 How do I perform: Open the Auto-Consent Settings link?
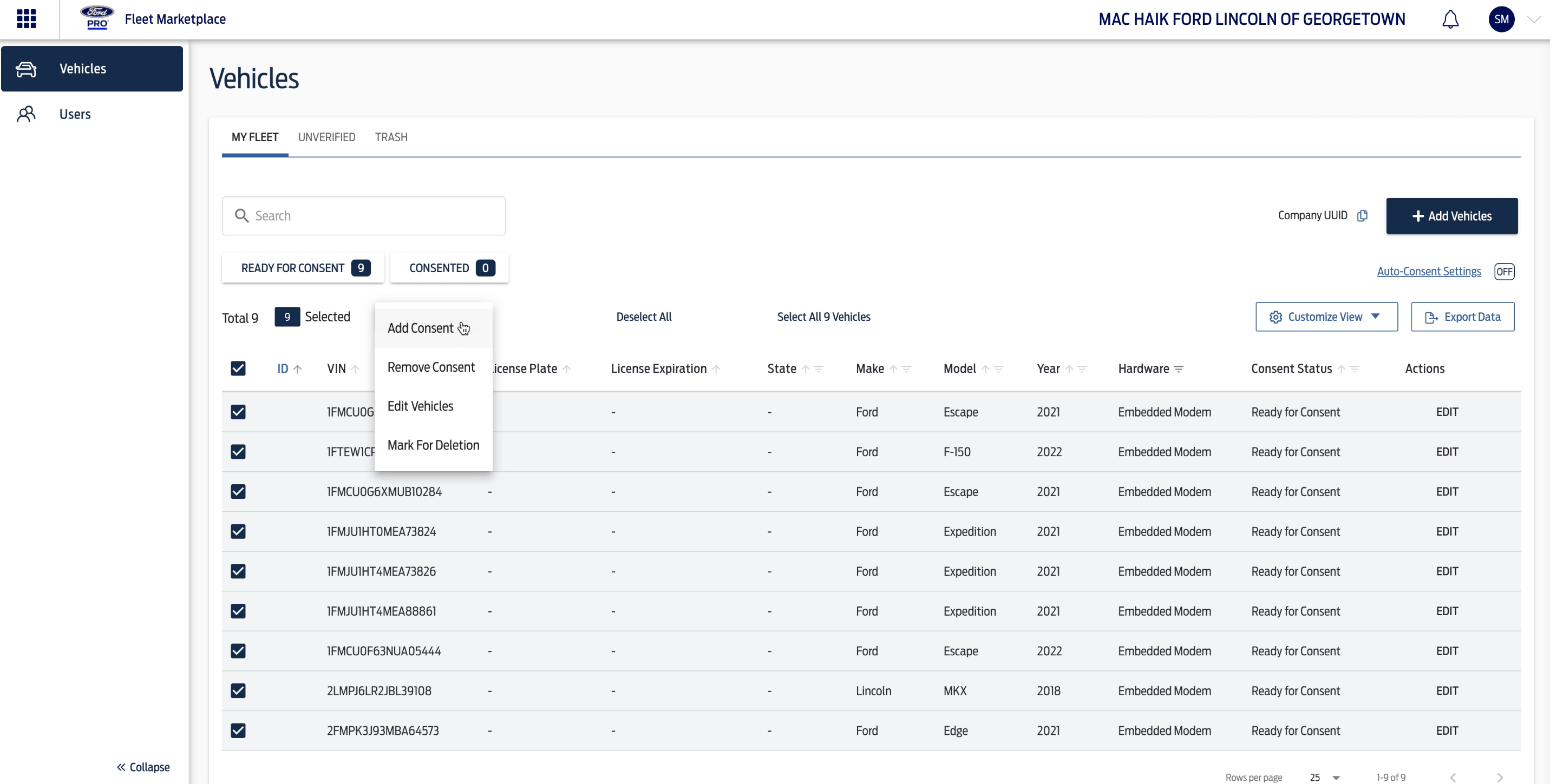click(x=1429, y=271)
